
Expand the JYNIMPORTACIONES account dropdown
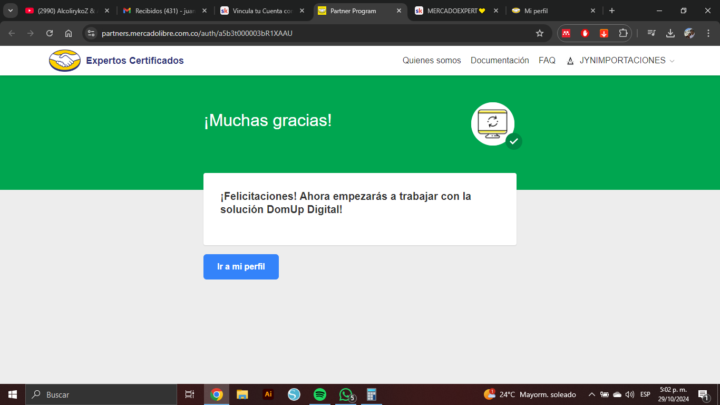click(620, 61)
